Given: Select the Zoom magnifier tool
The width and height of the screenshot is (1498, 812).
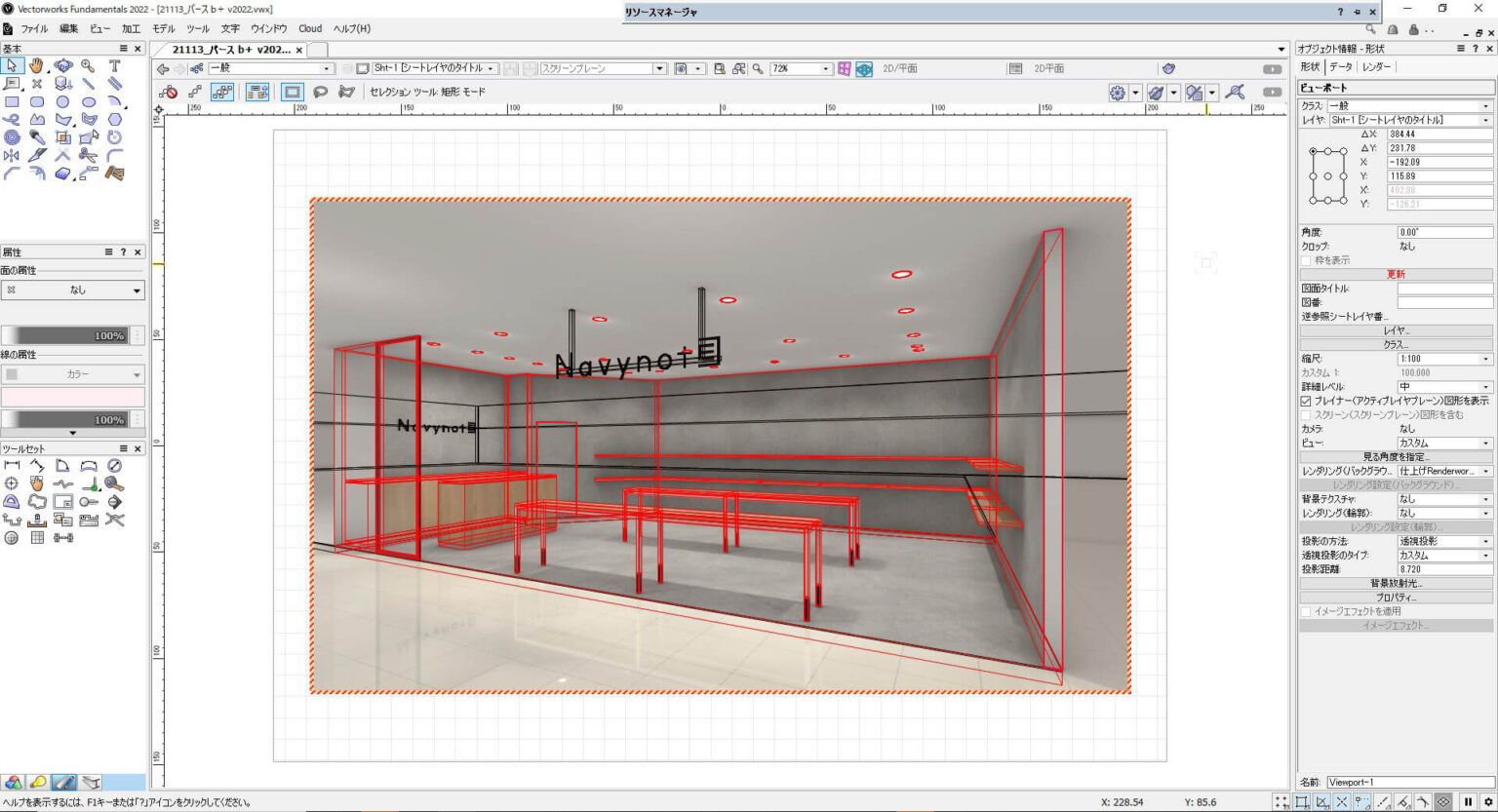Looking at the screenshot, I should (88, 66).
